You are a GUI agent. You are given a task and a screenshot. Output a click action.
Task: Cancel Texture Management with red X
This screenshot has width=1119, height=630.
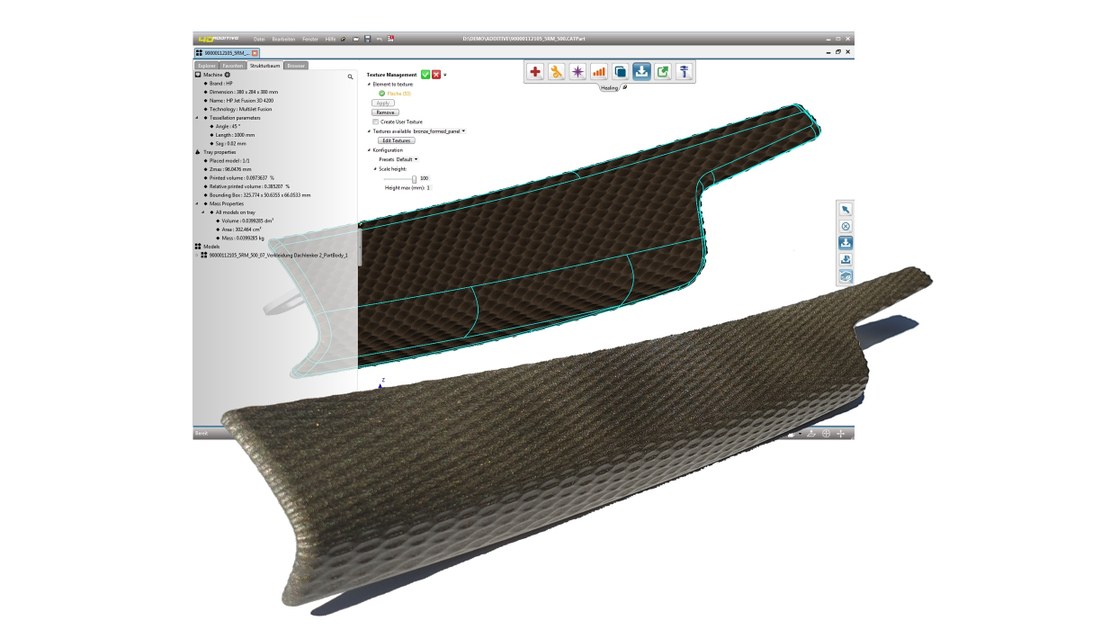point(436,74)
